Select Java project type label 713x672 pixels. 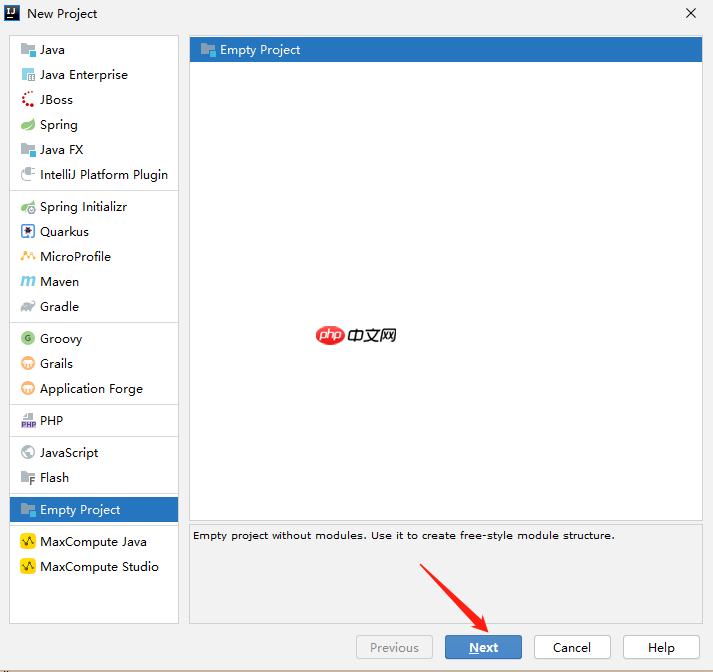pos(52,50)
